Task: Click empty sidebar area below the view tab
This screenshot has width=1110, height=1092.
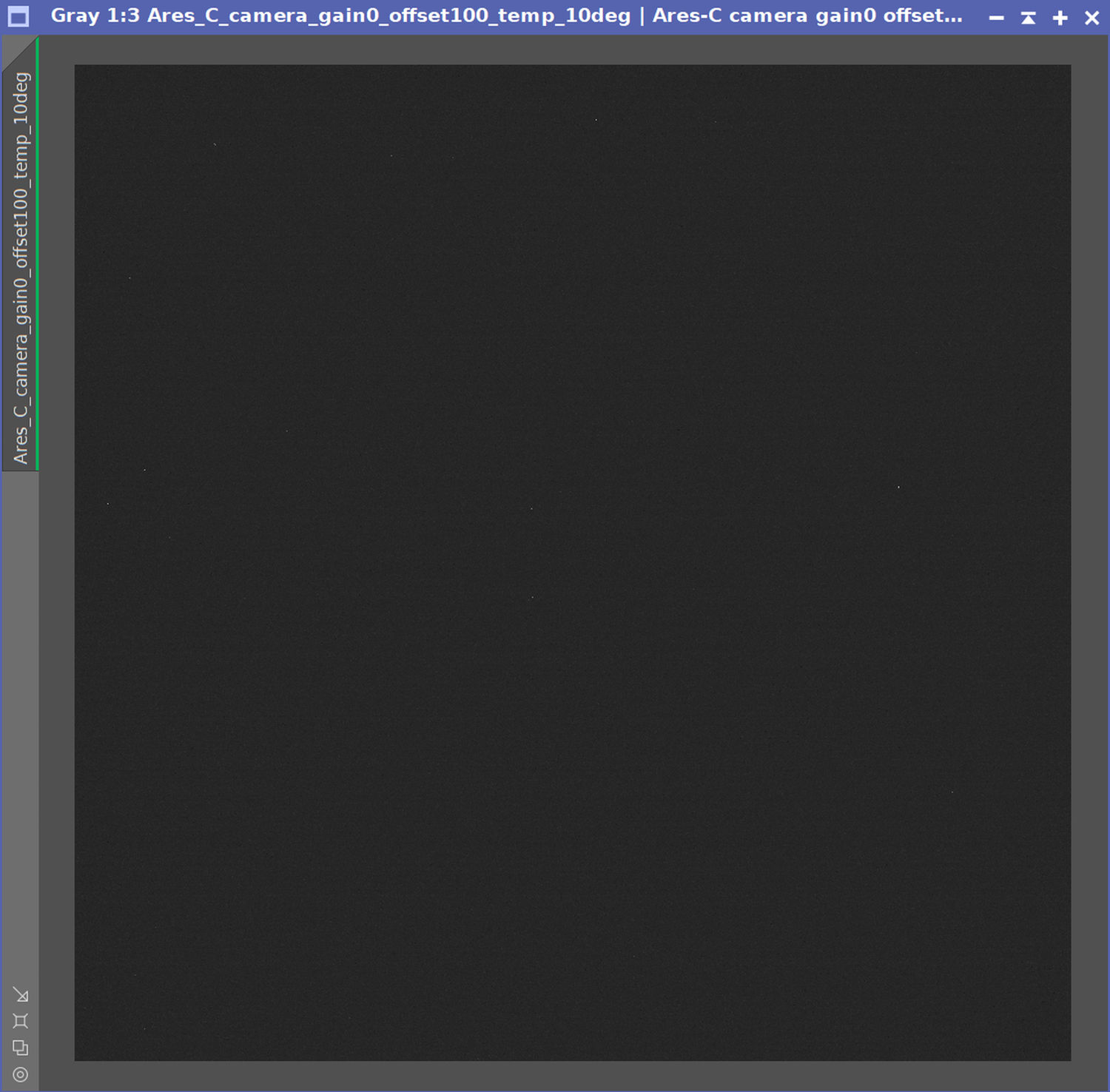Action: [21, 725]
